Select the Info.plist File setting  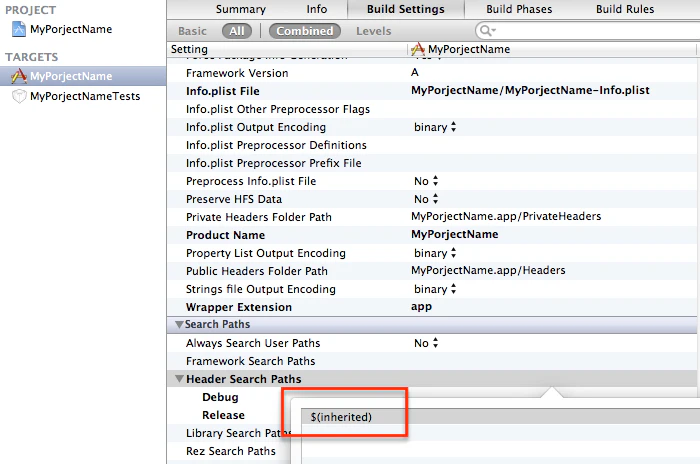point(223,91)
